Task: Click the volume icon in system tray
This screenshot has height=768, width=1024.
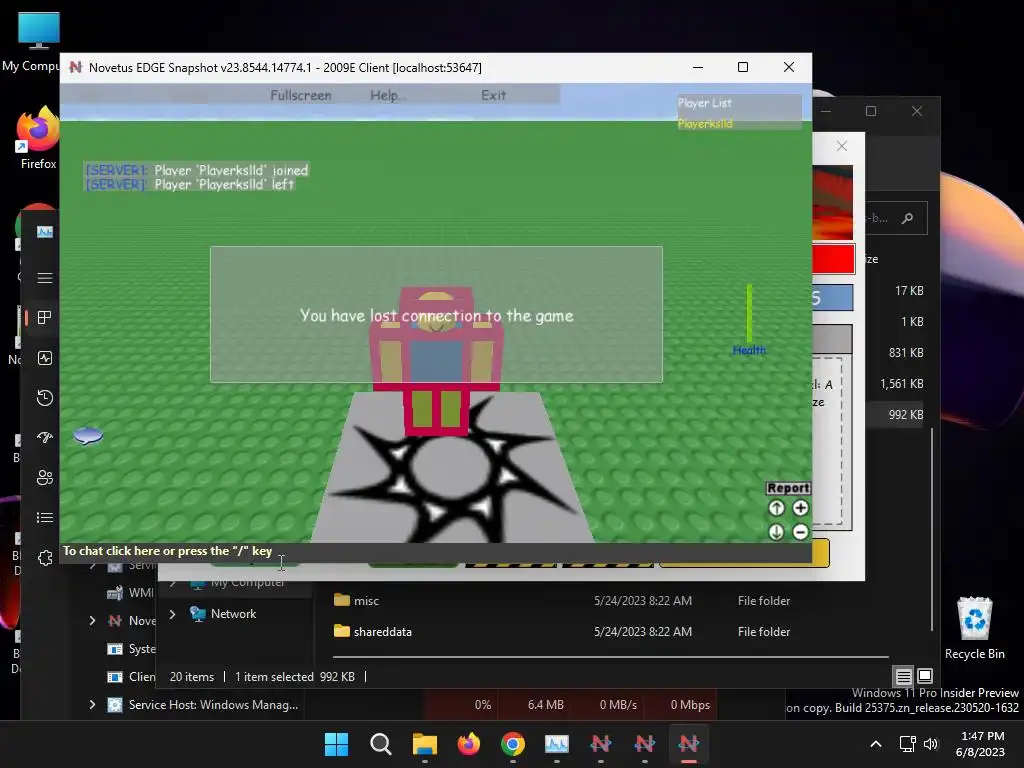Action: coord(931,744)
